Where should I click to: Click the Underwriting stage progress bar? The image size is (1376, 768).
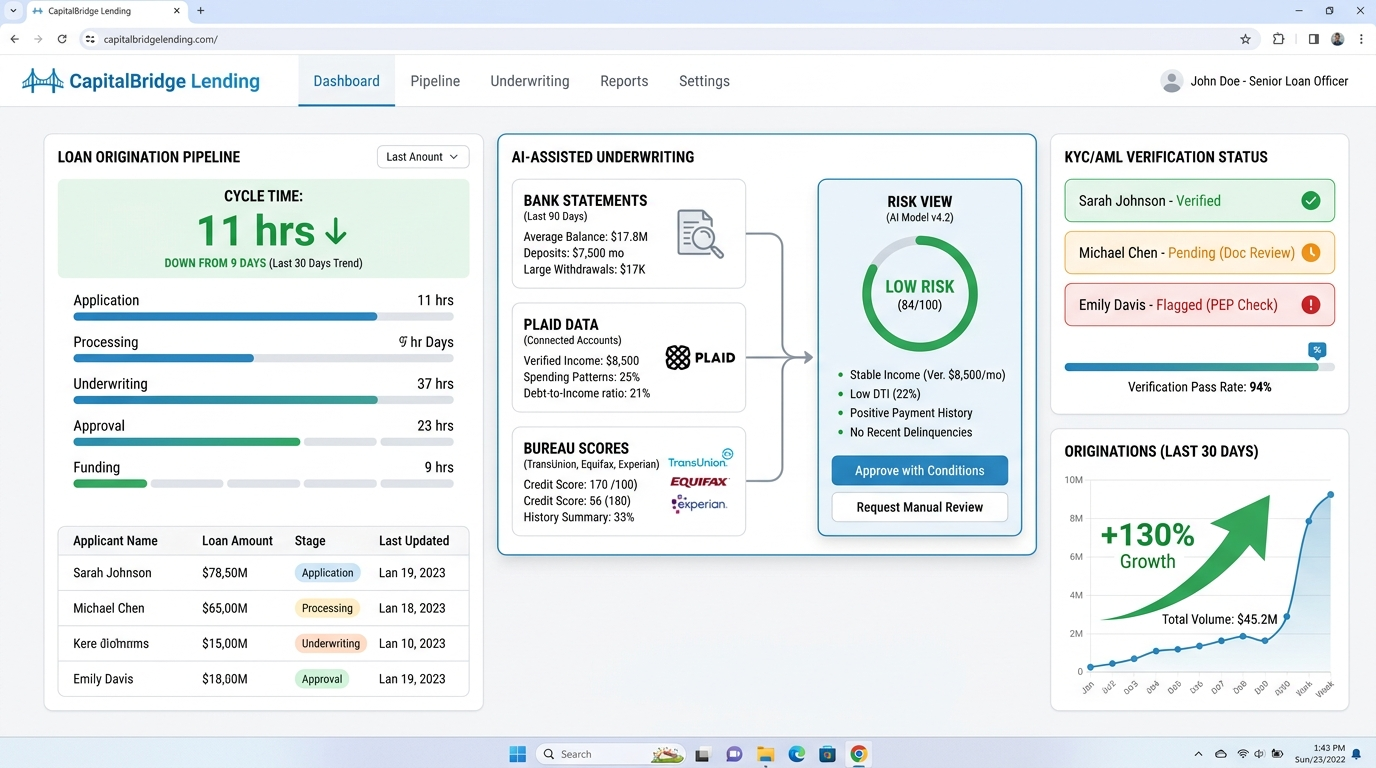coord(263,400)
